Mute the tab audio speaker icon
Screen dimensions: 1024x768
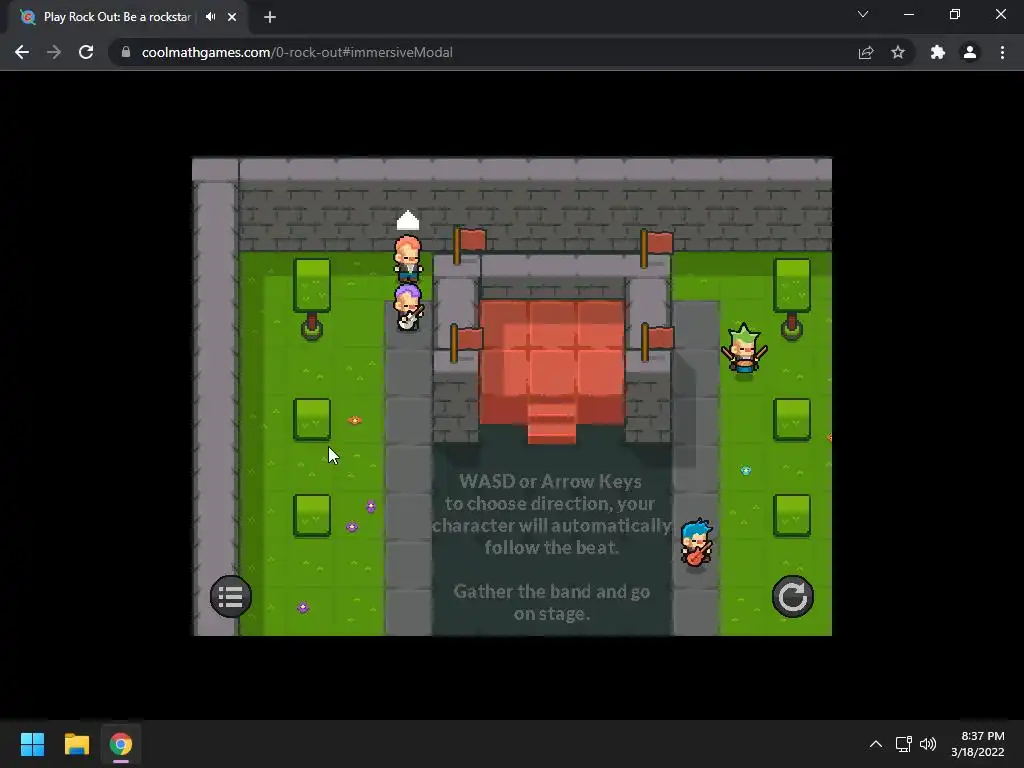point(210,17)
